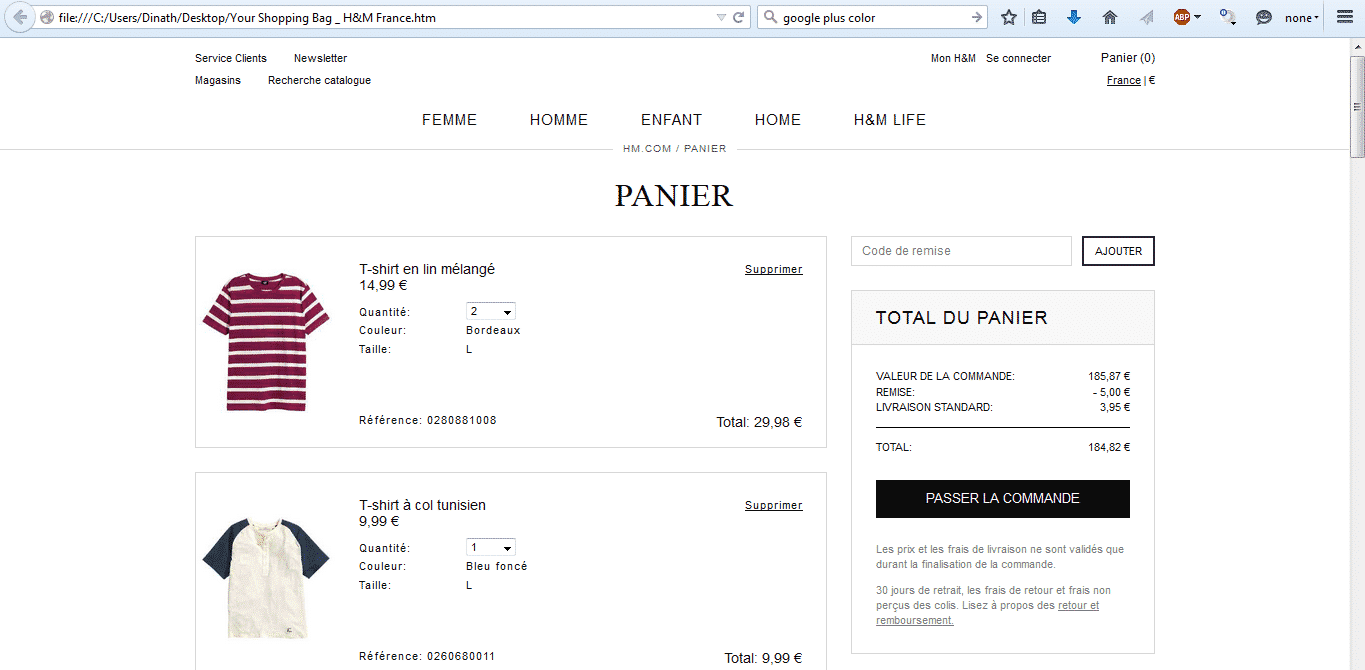Image resolution: width=1365 pixels, height=670 pixels.
Task: Remove T-shirt à col tunisien with Supprimer
Action: point(774,505)
